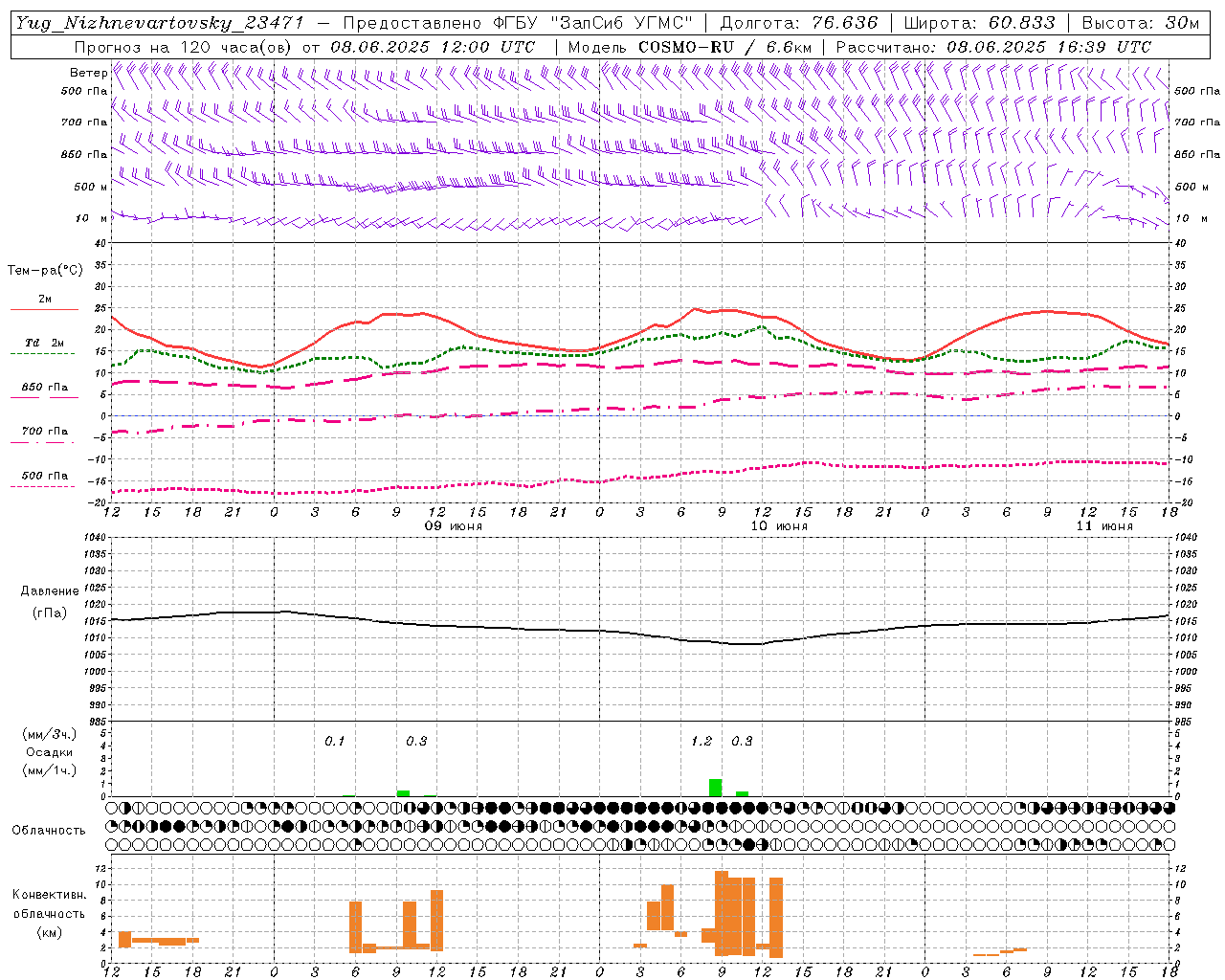Click the Широта: 60.833 value

(980, 23)
